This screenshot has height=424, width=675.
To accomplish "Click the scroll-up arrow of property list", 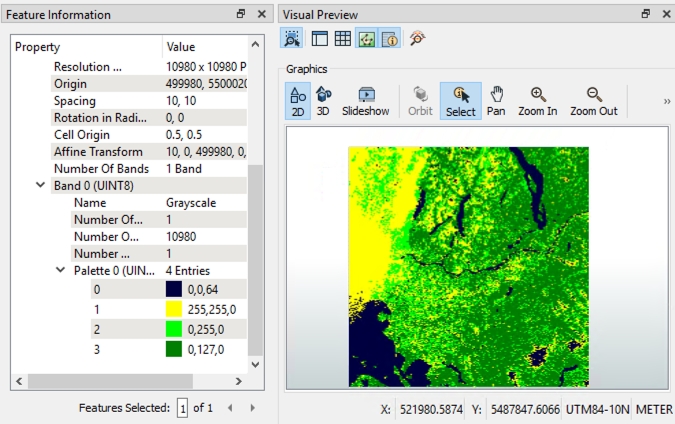I will point(255,44).
